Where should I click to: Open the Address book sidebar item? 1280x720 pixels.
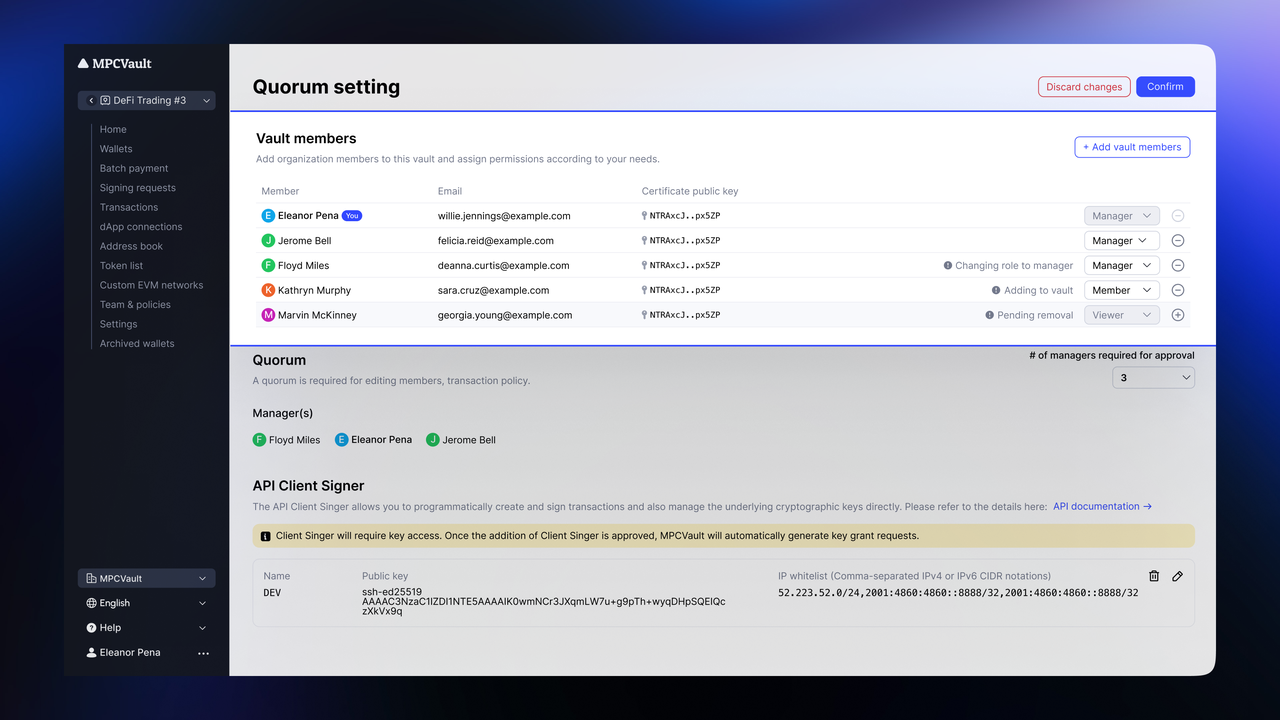[x=131, y=246]
